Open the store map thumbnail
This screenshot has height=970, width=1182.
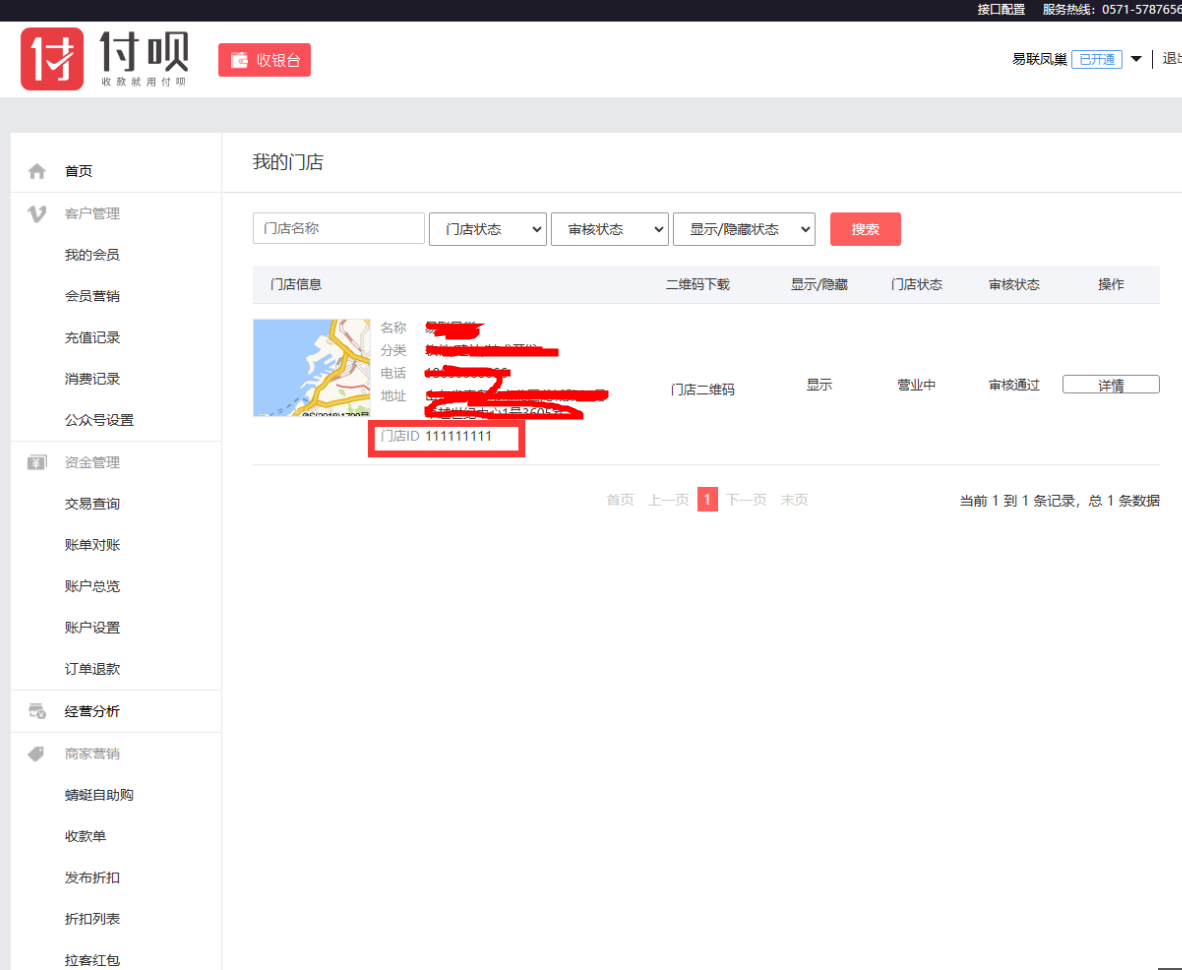point(311,367)
